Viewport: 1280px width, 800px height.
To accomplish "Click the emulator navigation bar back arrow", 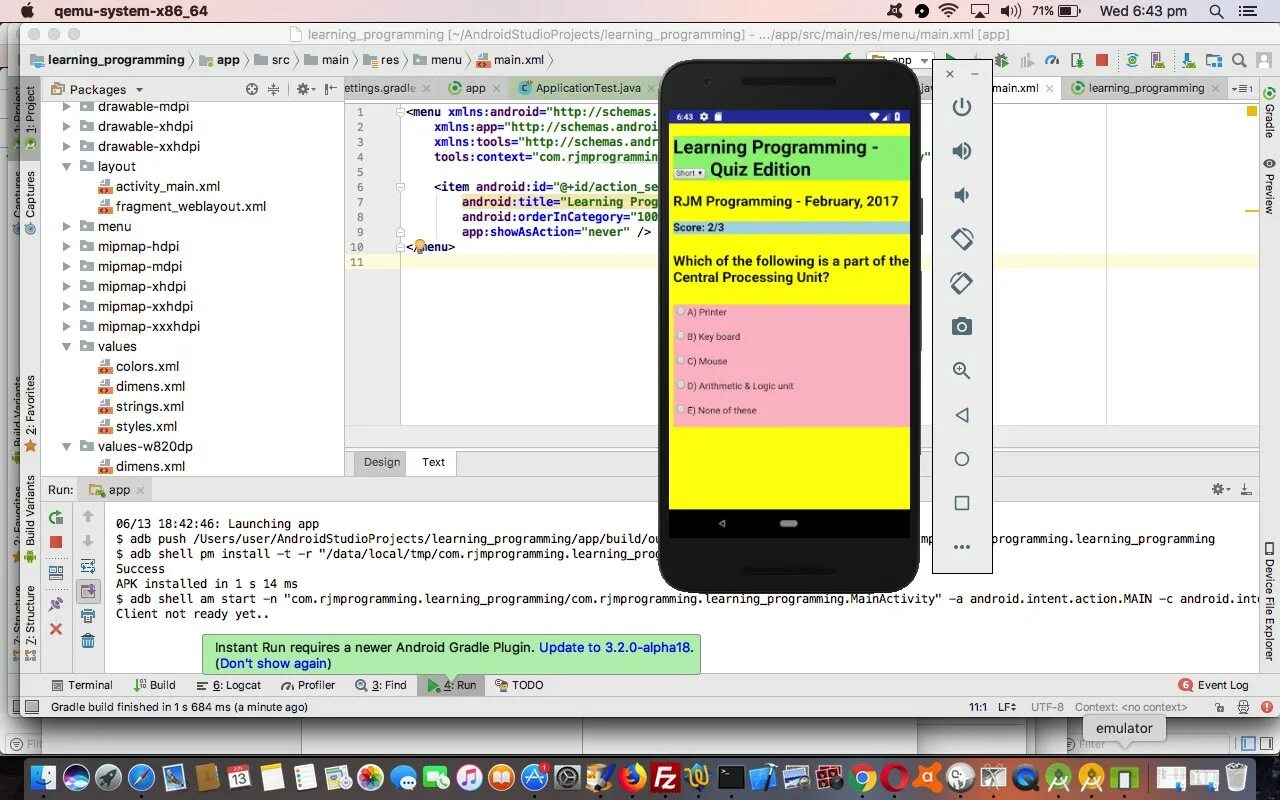I will pyautogui.click(x=722, y=524).
